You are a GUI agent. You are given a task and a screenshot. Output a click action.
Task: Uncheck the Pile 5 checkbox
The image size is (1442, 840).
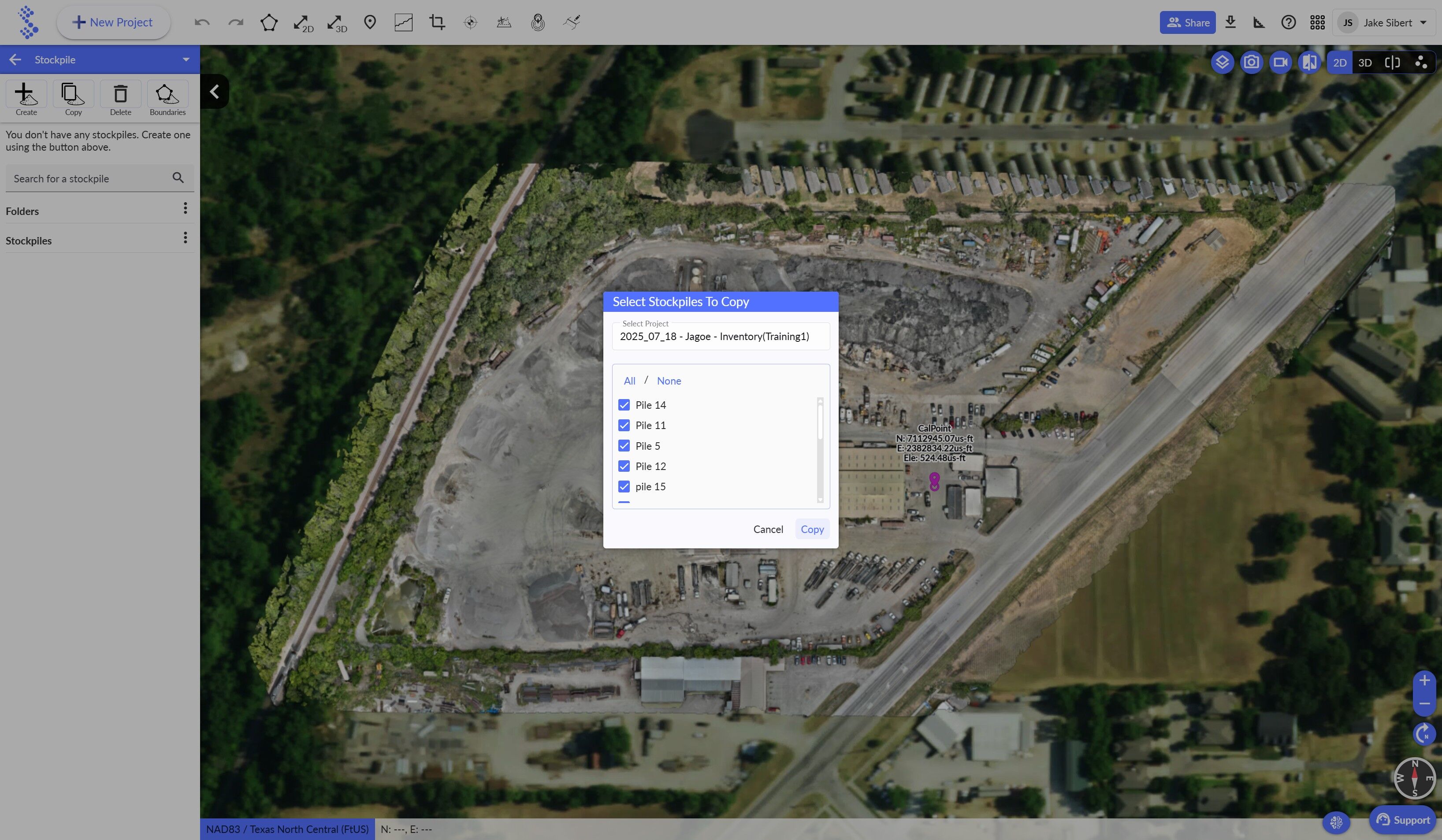coord(624,445)
